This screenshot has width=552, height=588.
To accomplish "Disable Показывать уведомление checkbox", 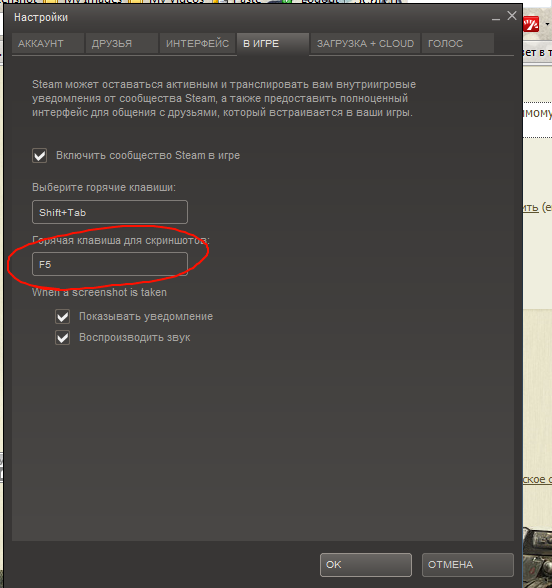I will pos(63,317).
